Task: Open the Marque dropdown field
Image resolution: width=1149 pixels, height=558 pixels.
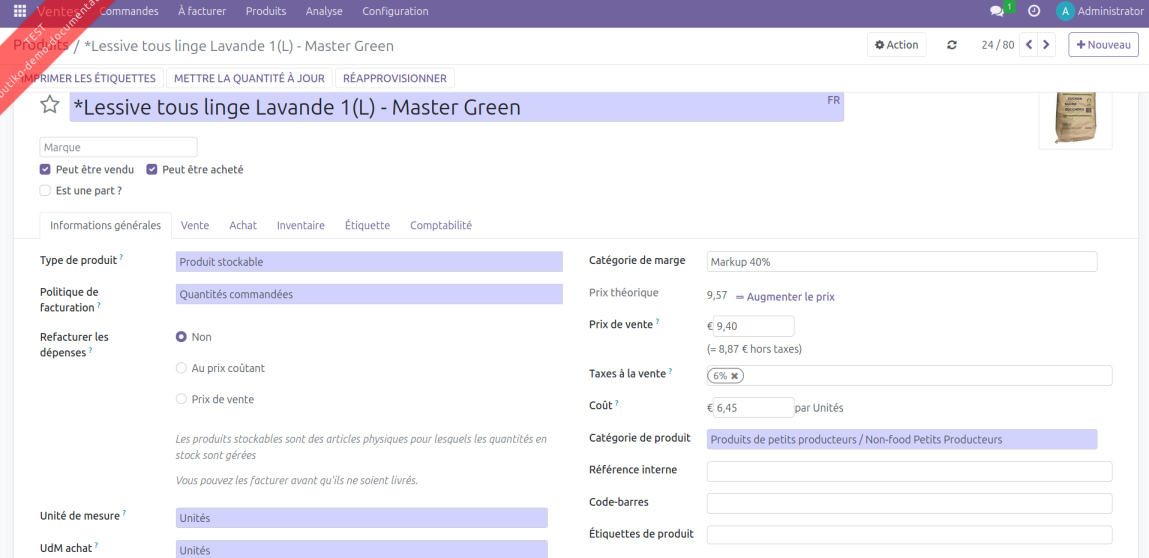Action: coord(119,147)
